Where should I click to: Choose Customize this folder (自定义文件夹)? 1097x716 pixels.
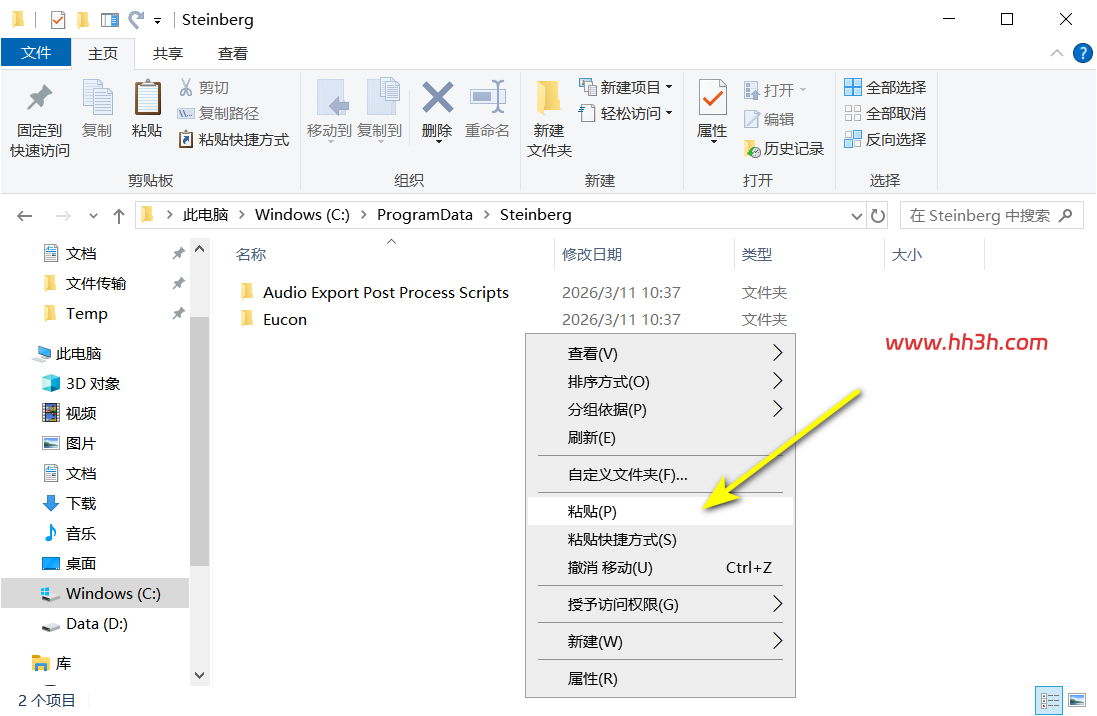point(660,475)
